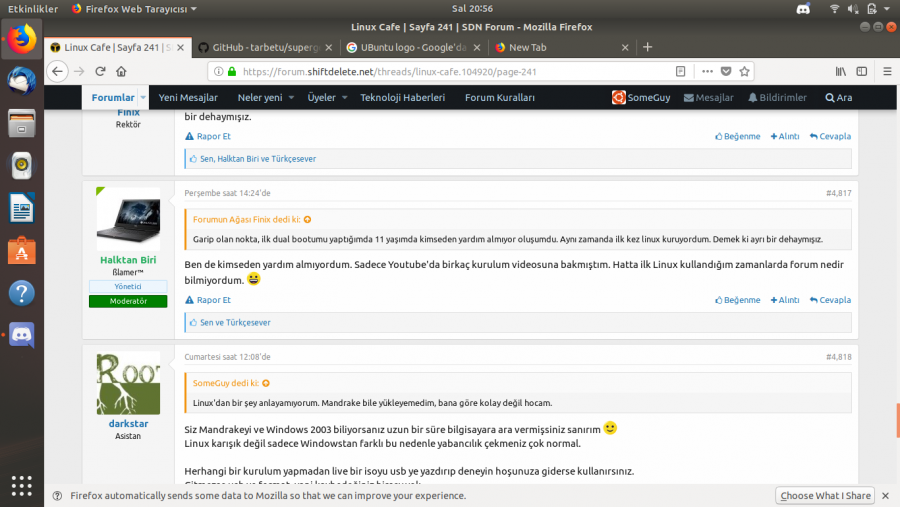This screenshot has height=507, width=900.
Task: Expand the Forumlar dropdown arrow
Action: tap(143, 98)
